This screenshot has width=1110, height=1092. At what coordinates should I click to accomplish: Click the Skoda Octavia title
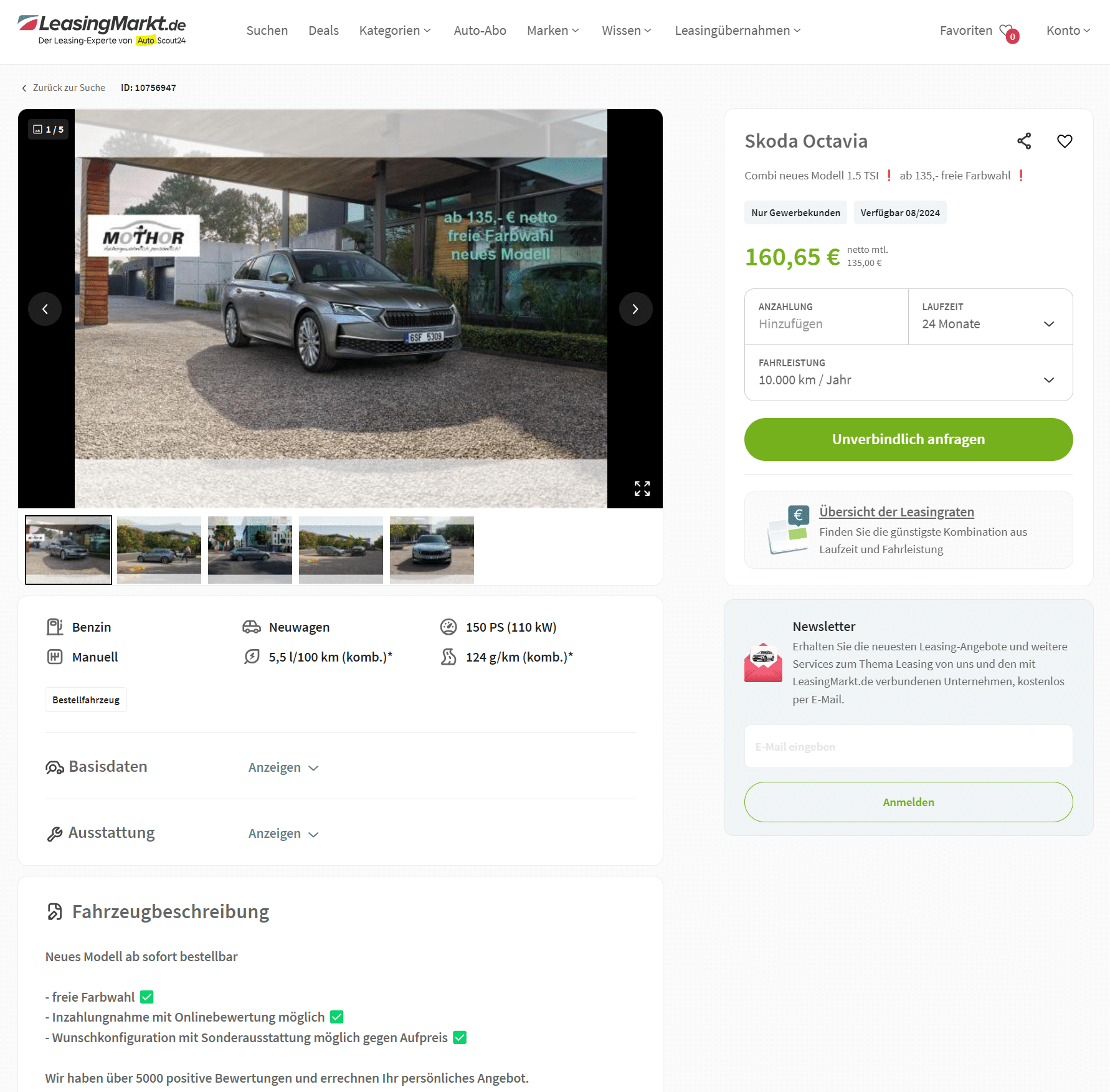pos(806,141)
